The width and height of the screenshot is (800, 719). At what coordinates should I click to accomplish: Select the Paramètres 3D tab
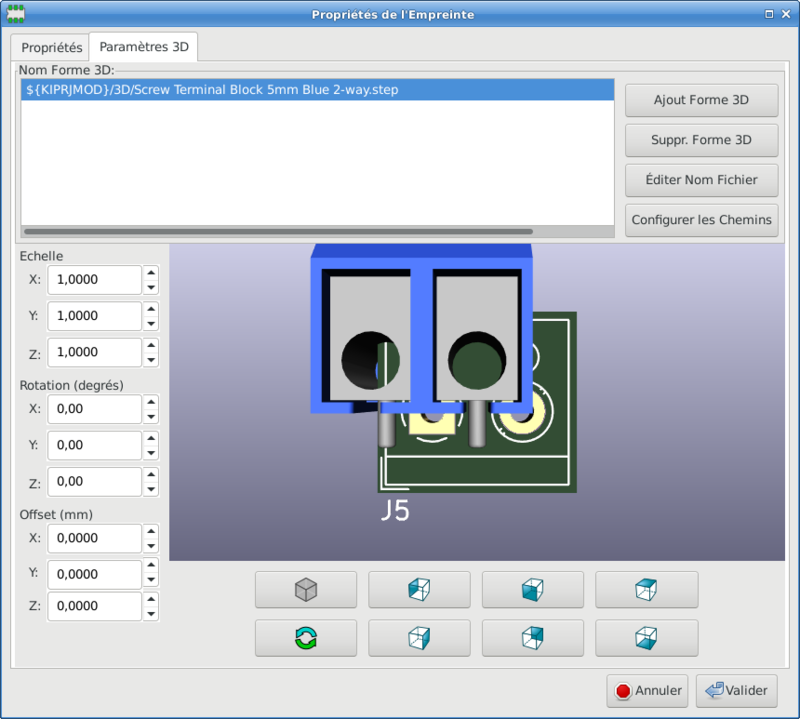pos(144,47)
